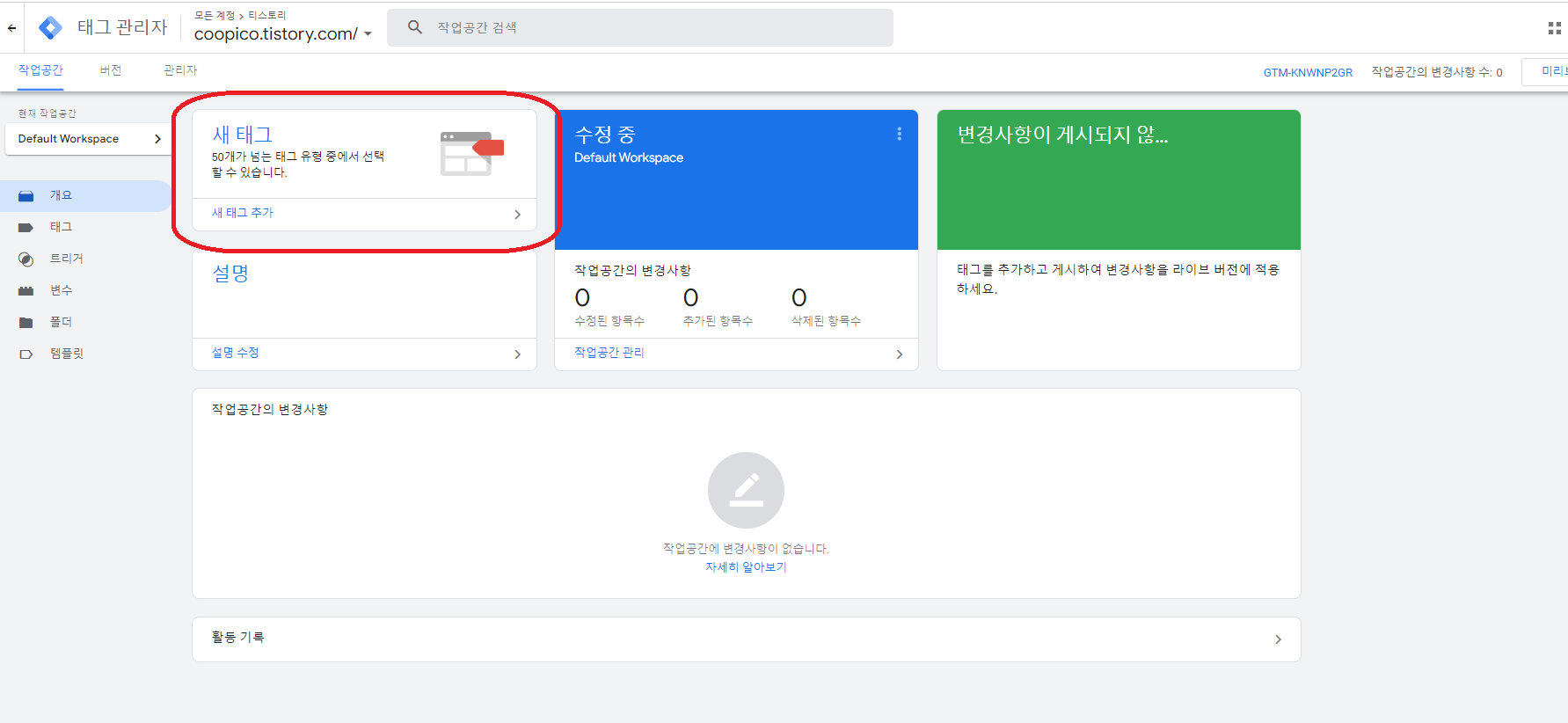Viewport: 1568px width, 723px height.
Task: Click the back arrow icon
Action: click(11, 28)
